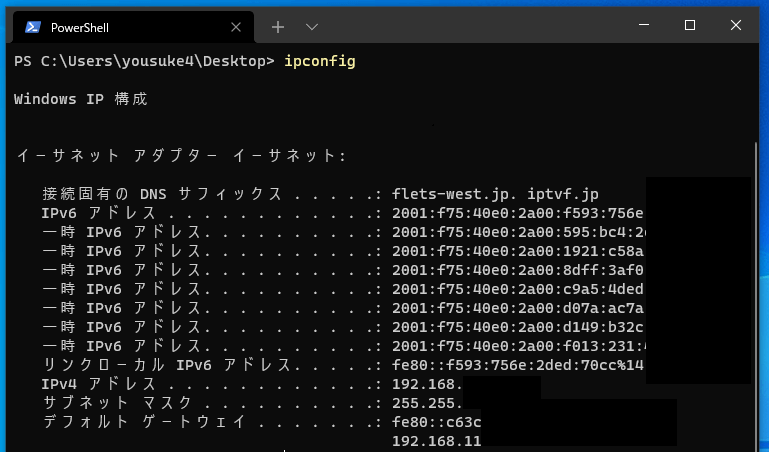The width and height of the screenshot is (769, 452).
Task: Click temporary IPv6 address containing 8dff:3af0
Action: [517, 270]
